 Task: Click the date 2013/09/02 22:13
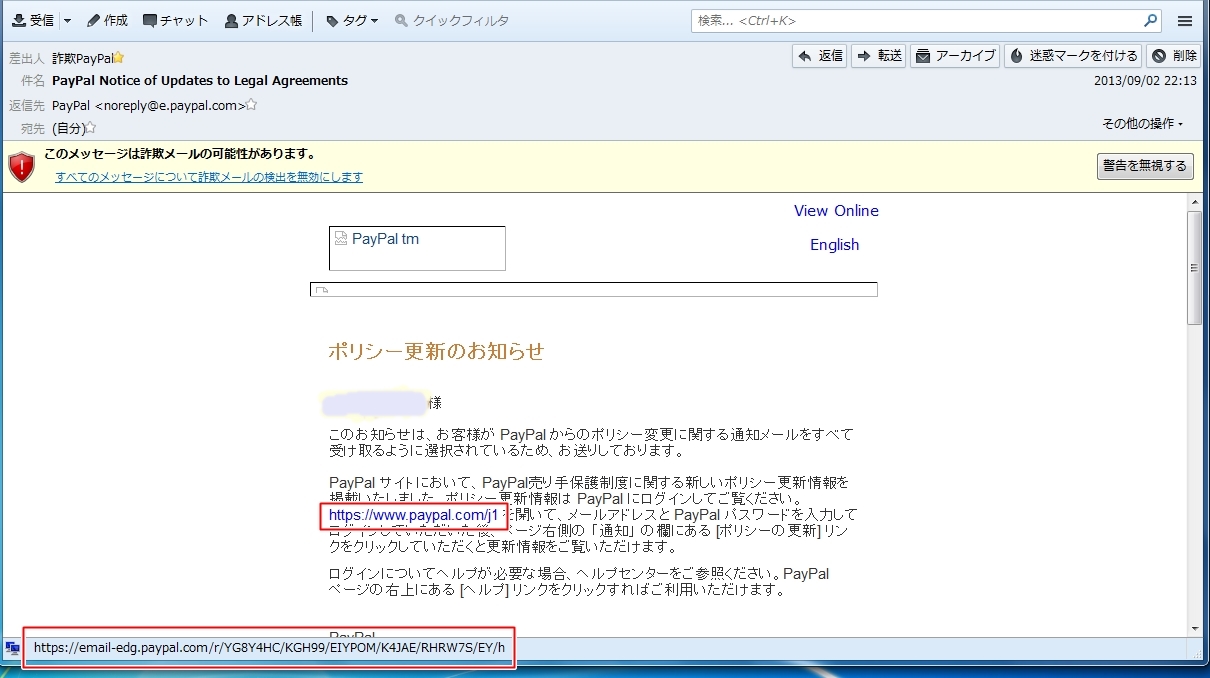pyautogui.click(x=1146, y=81)
